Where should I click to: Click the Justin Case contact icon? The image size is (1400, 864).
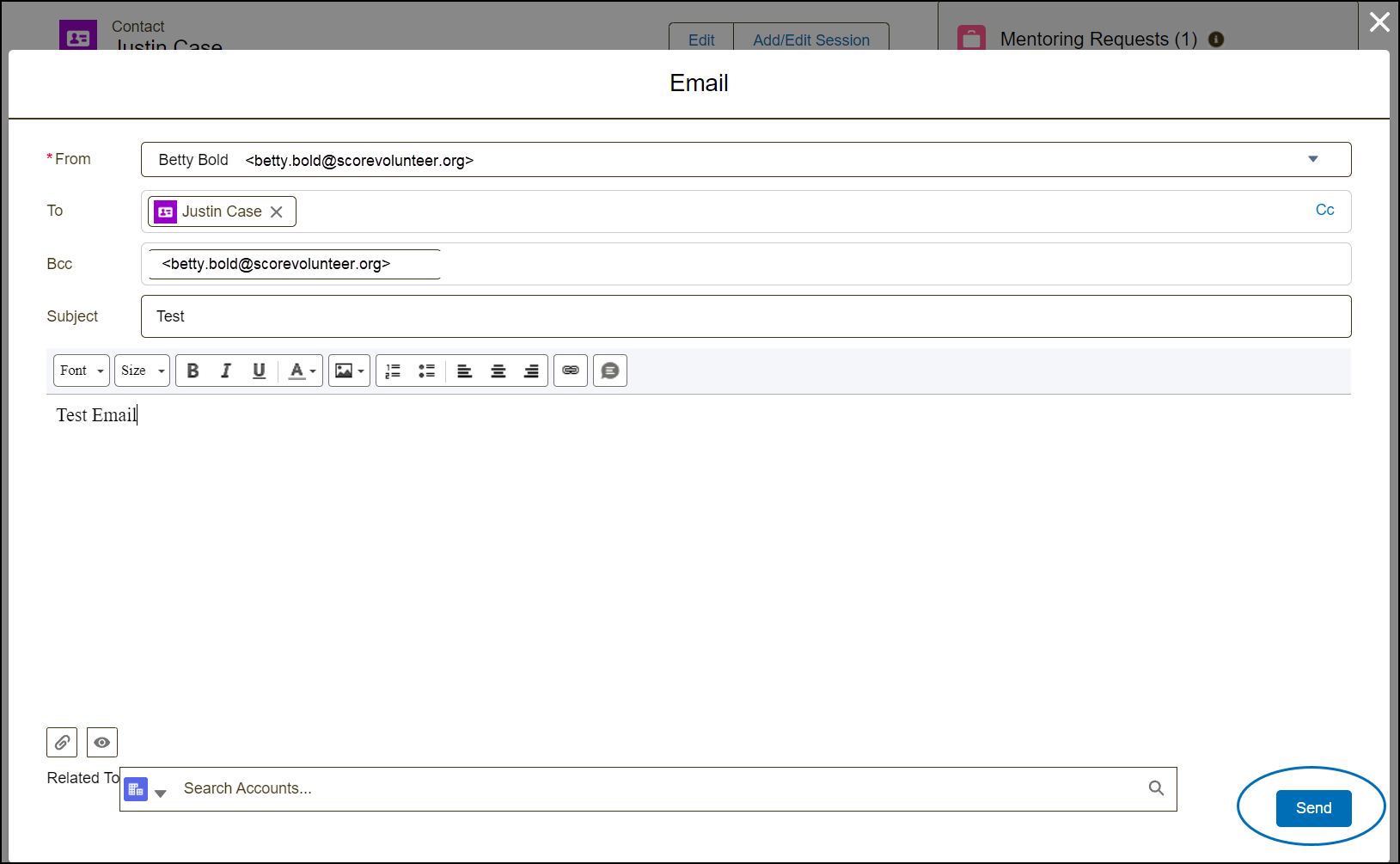[166, 211]
